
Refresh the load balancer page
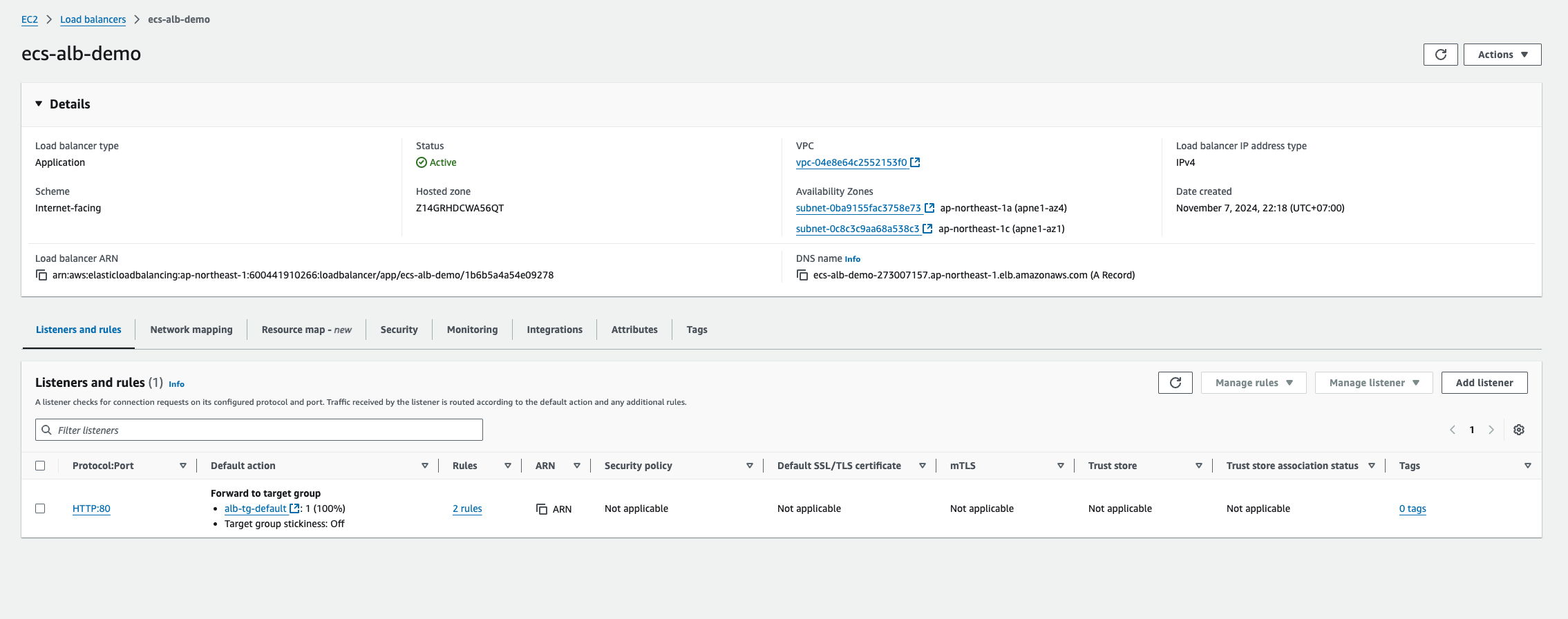pos(1440,55)
